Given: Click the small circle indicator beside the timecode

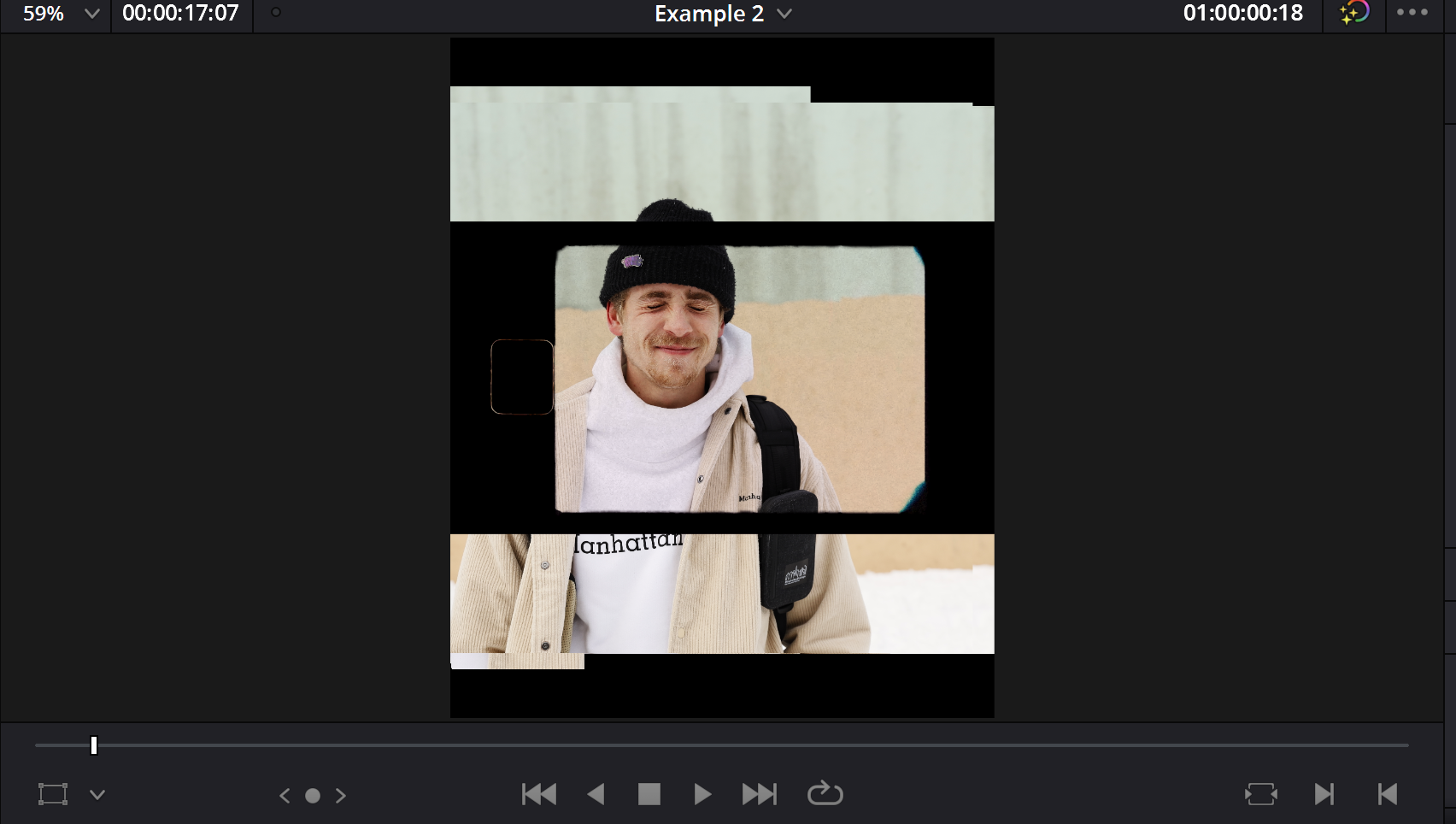Looking at the screenshot, I should [275, 12].
